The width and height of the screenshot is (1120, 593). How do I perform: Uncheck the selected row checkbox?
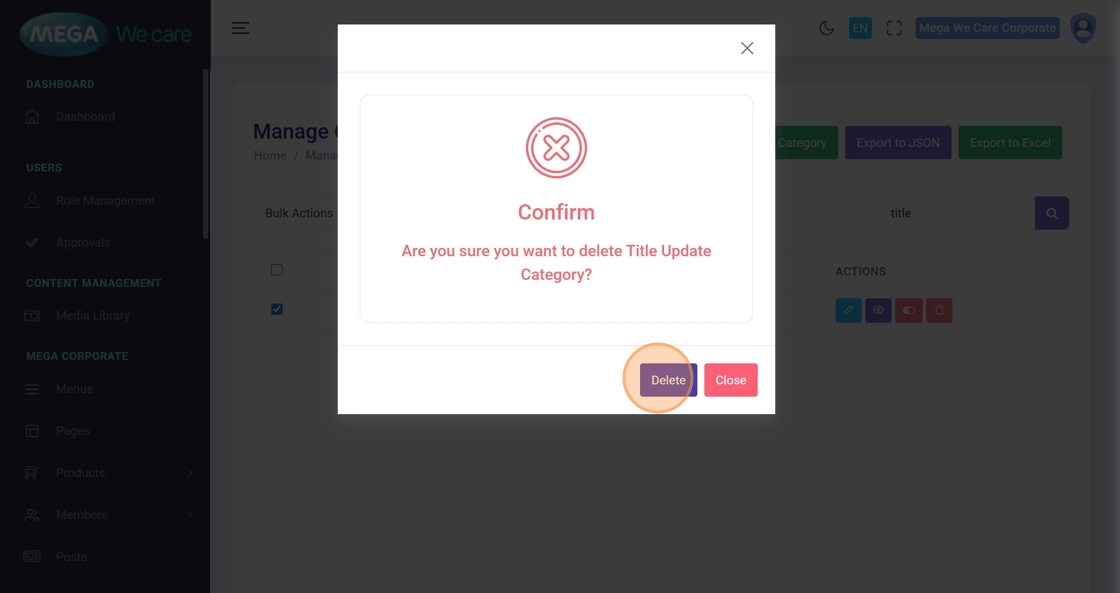tap(277, 310)
